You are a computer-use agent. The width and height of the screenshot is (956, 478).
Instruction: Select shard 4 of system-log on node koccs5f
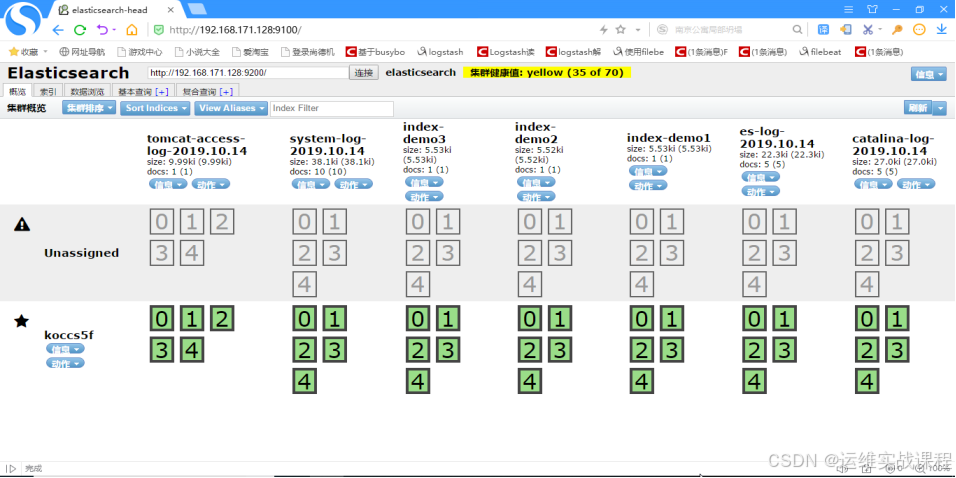(x=305, y=382)
